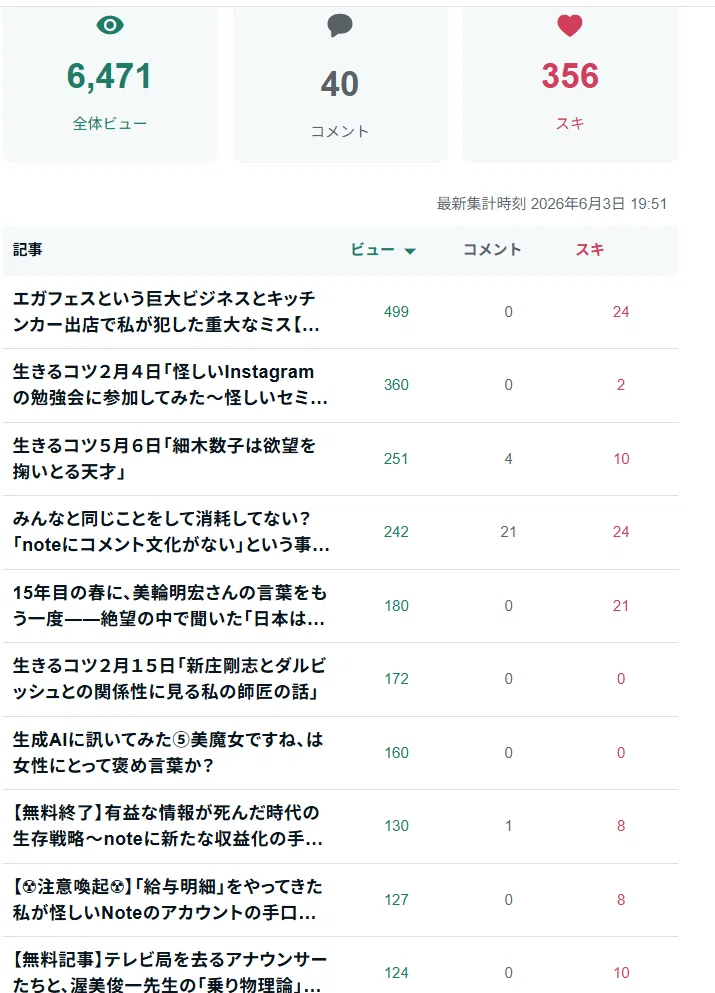Open article 【無料終了】有益な情報が死んだ時代
The width and height of the screenshot is (715, 993).
pos(168,825)
